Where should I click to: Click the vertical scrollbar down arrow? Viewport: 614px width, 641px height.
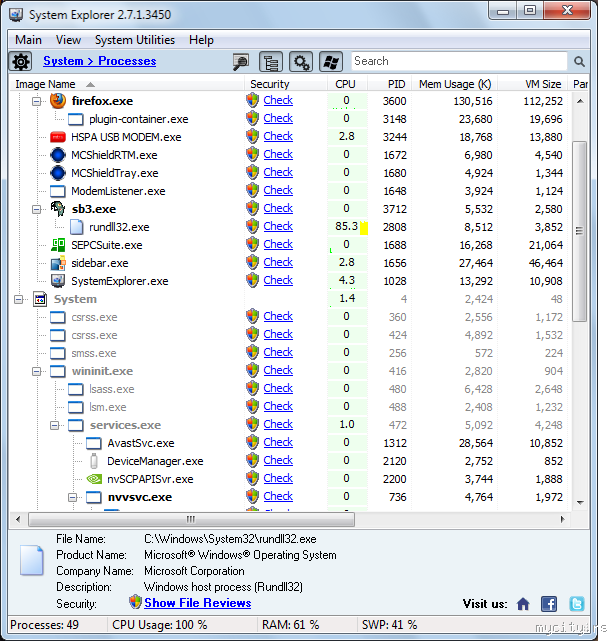click(580, 502)
